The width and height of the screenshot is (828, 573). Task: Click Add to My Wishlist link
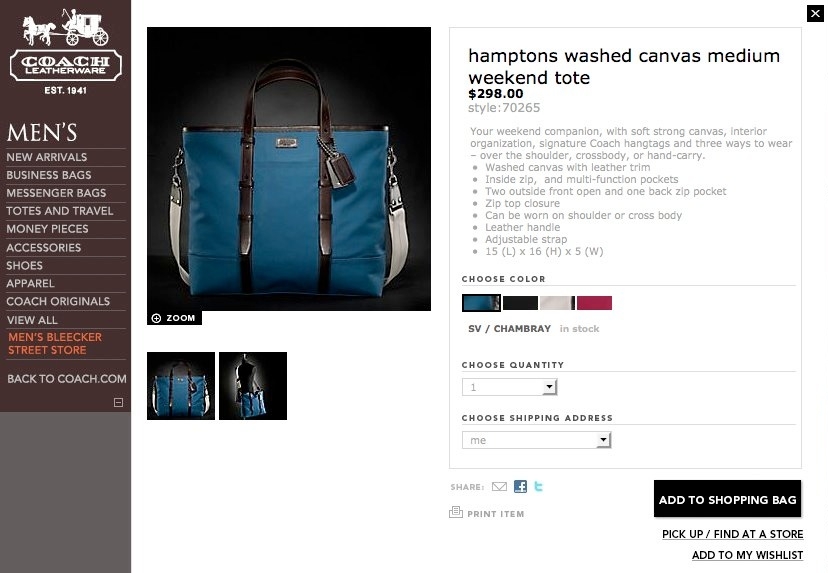pos(747,555)
